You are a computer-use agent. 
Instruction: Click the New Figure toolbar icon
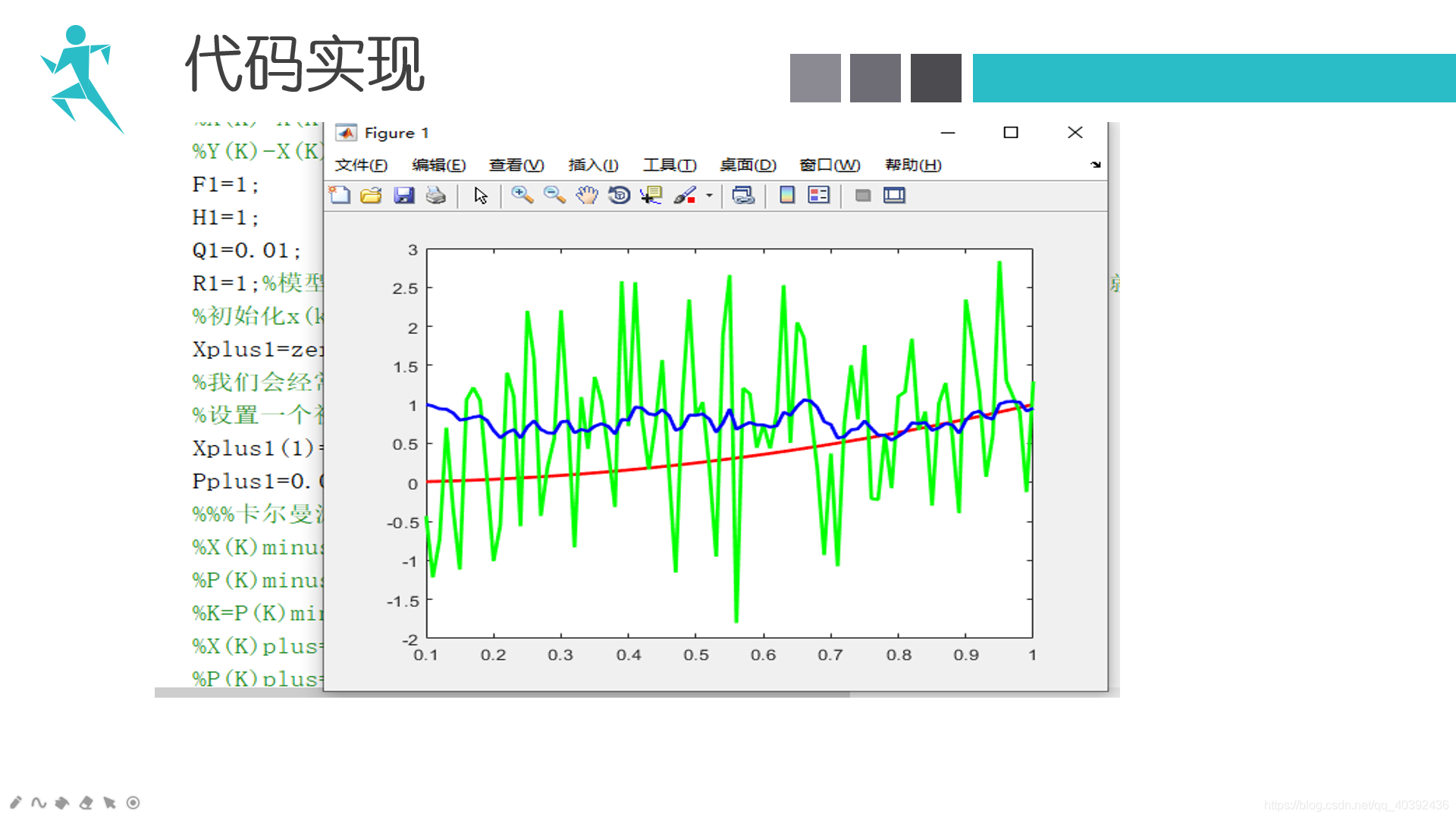(x=340, y=195)
